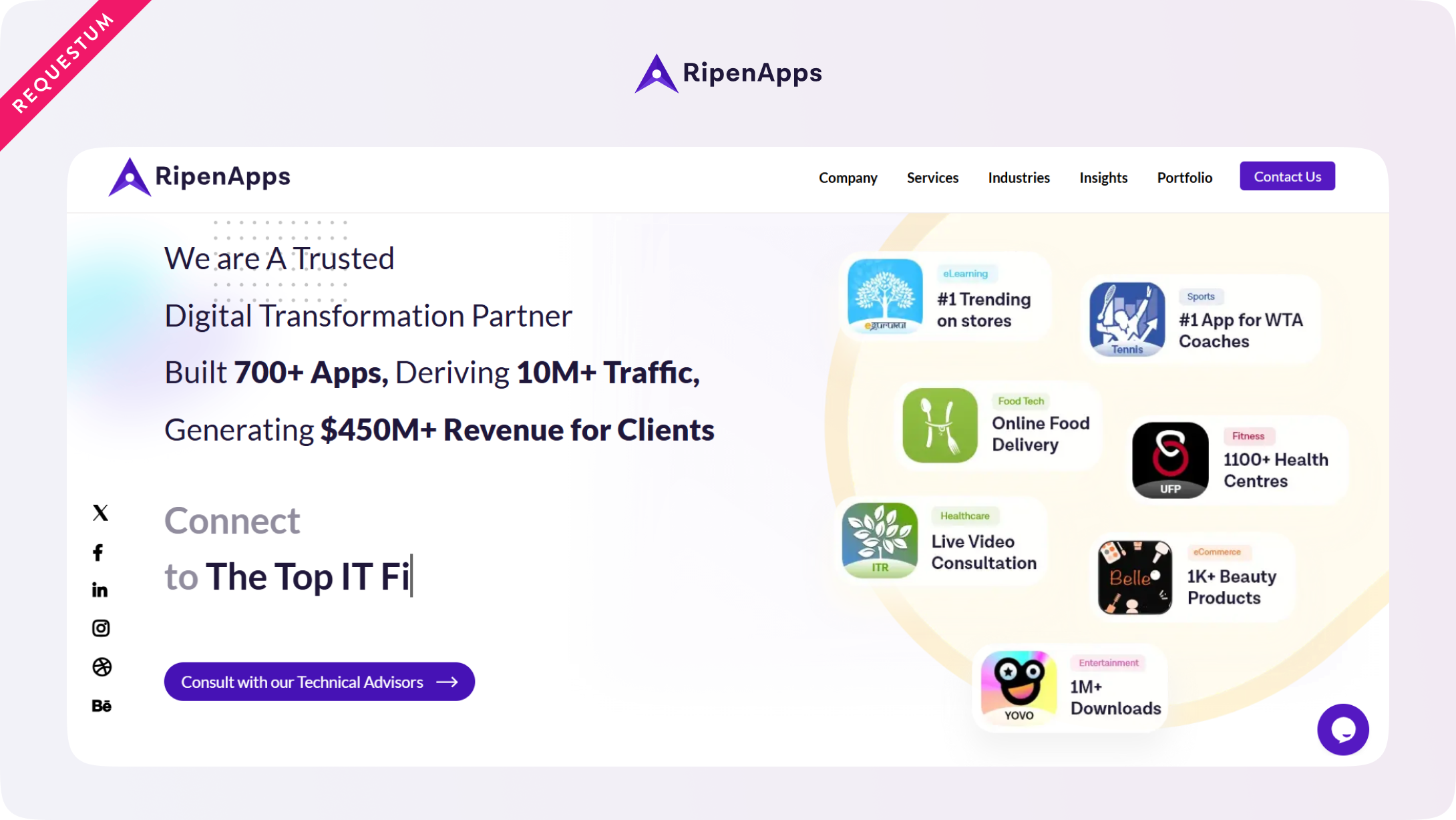Select the Tennis sports app icon
The width and height of the screenshot is (1456, 820).
click(x=1127, y=319)
